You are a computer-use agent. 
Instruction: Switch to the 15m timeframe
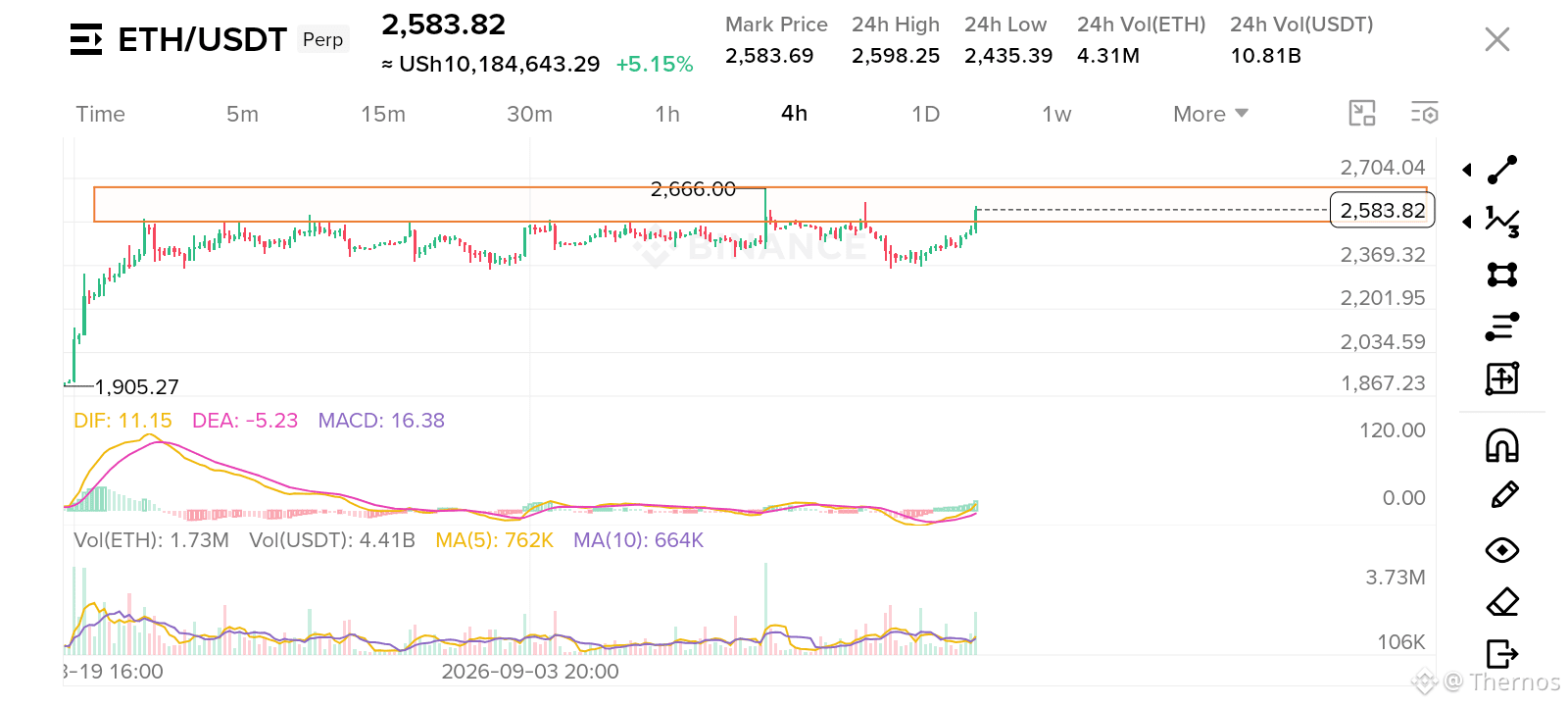(383, 114)
